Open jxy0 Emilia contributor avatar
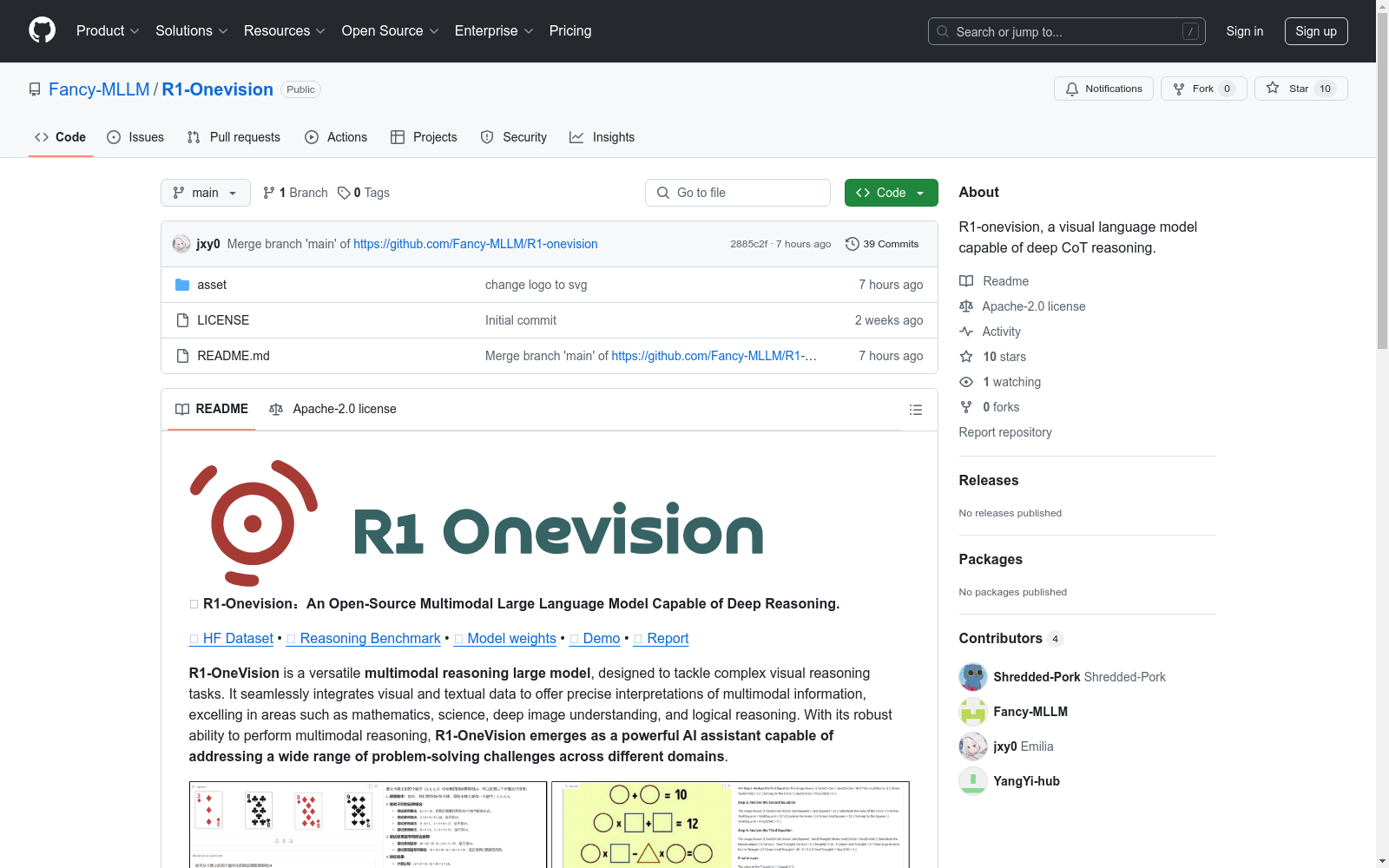 pyautogui.click(x=973, y=746)
